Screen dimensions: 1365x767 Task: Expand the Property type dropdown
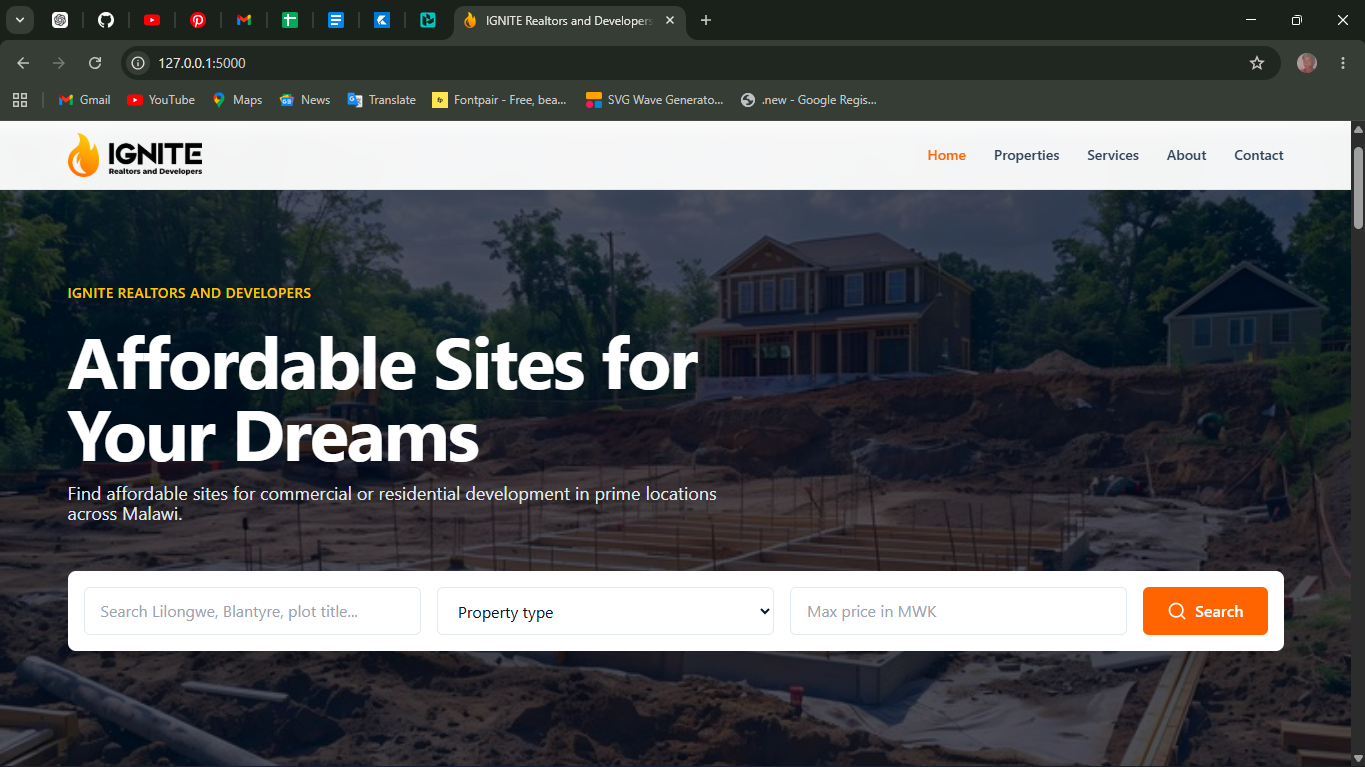point(605,611)
